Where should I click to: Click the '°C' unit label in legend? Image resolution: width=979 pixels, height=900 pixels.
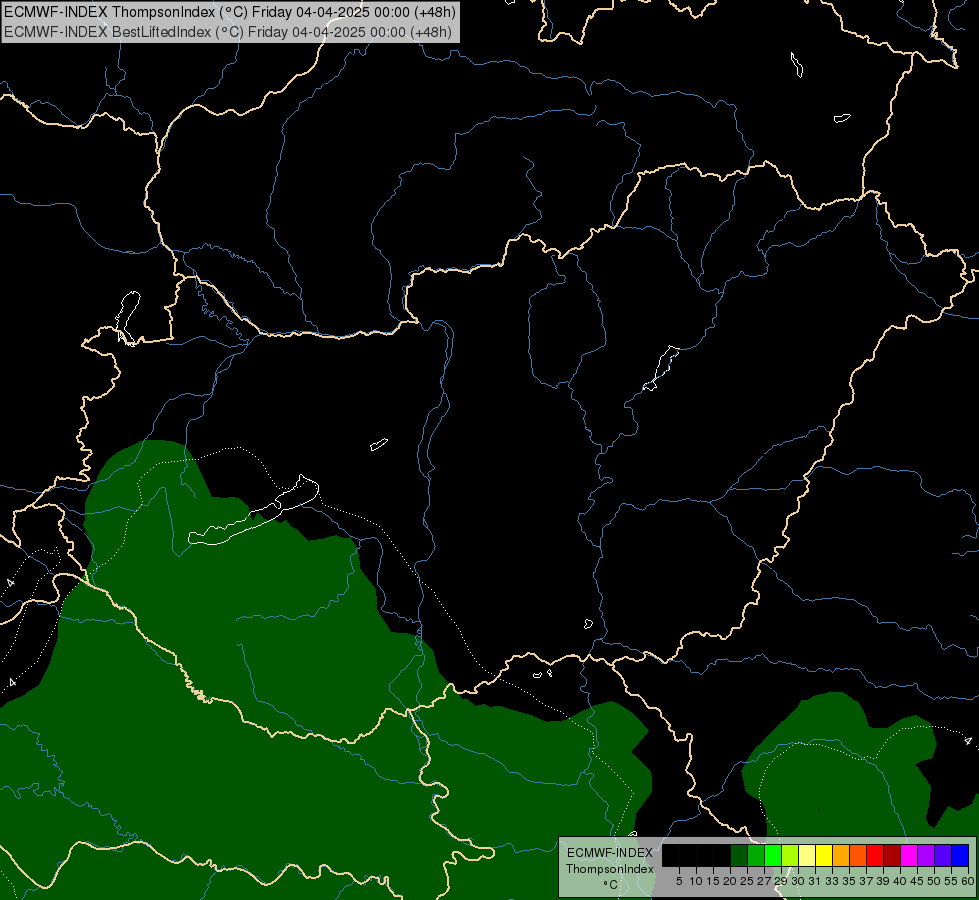point(610,884)
